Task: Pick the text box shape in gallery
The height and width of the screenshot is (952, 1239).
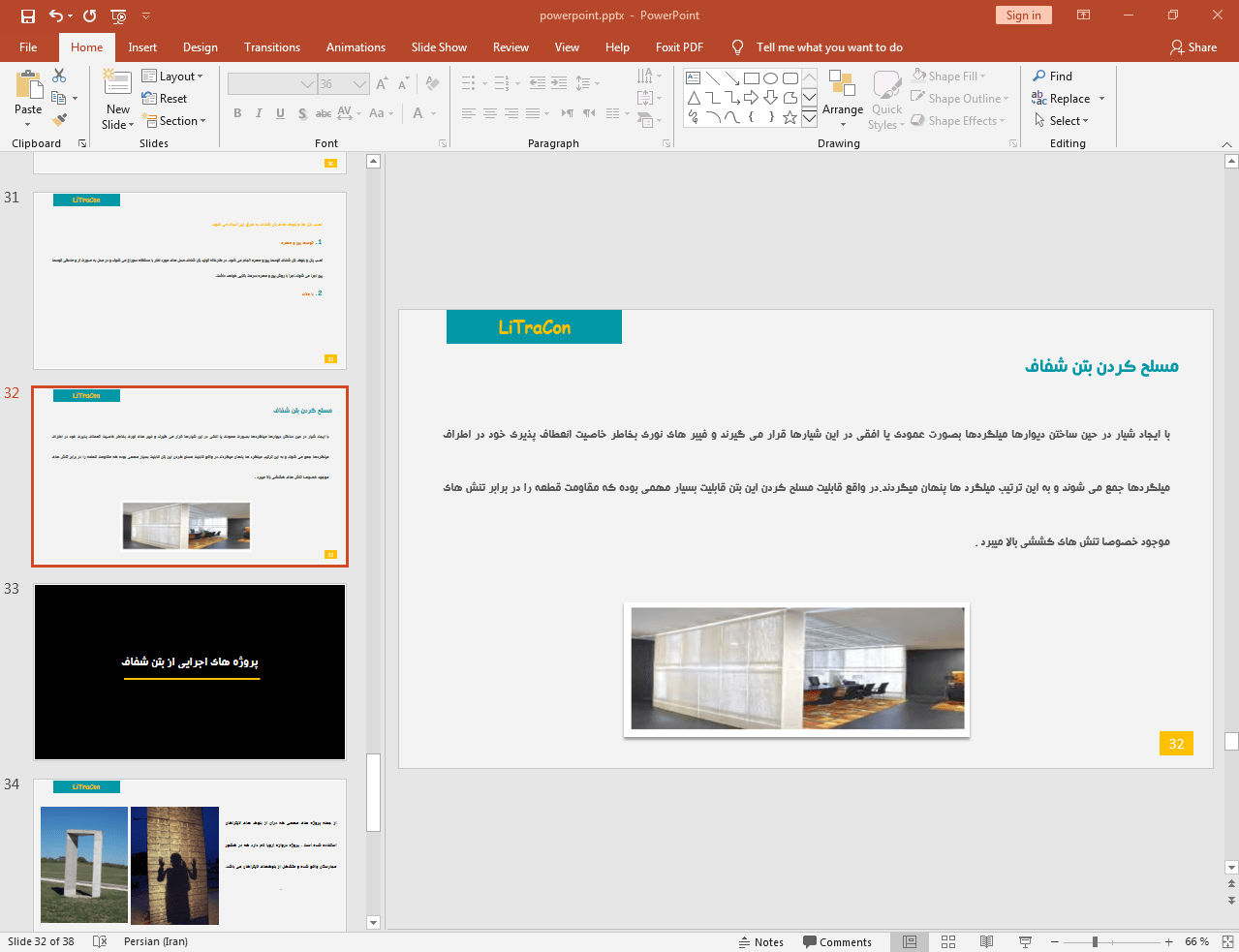Action: click(694, 77)
